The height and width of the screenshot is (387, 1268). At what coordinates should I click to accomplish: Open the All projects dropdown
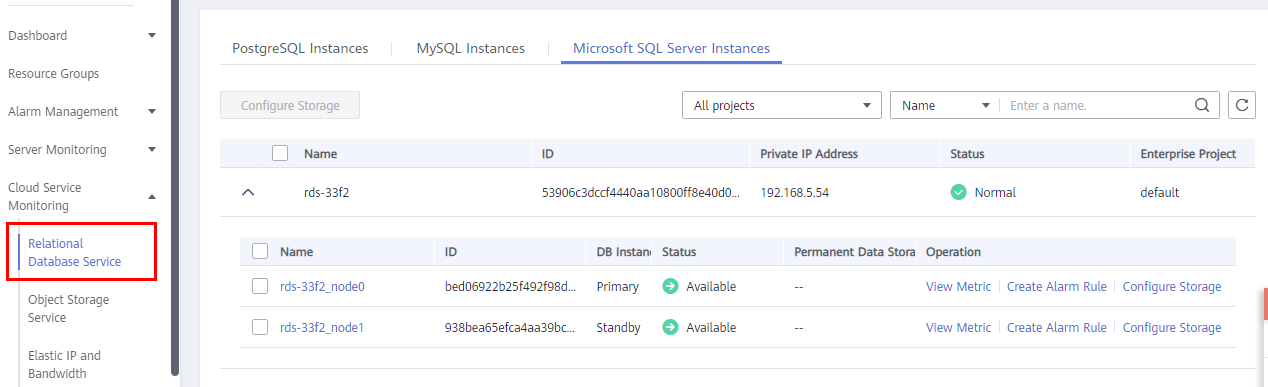click(x=781, y=105)
